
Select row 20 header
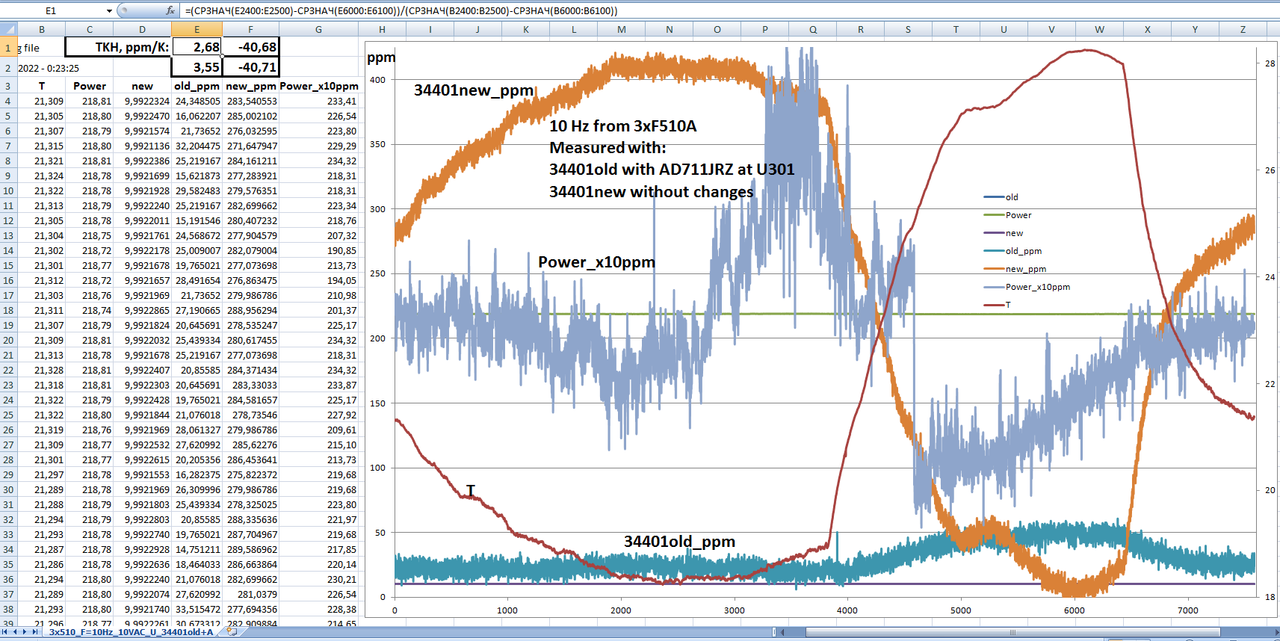click(x=9, y=340)
